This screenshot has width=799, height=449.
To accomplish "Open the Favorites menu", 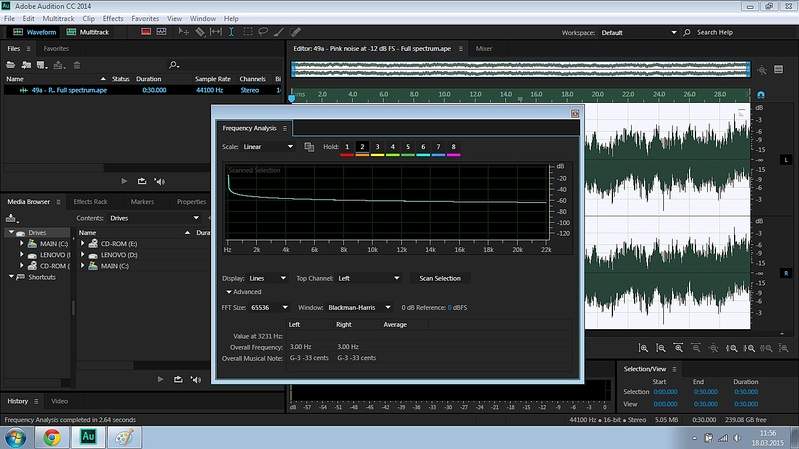I will point(145,18).
